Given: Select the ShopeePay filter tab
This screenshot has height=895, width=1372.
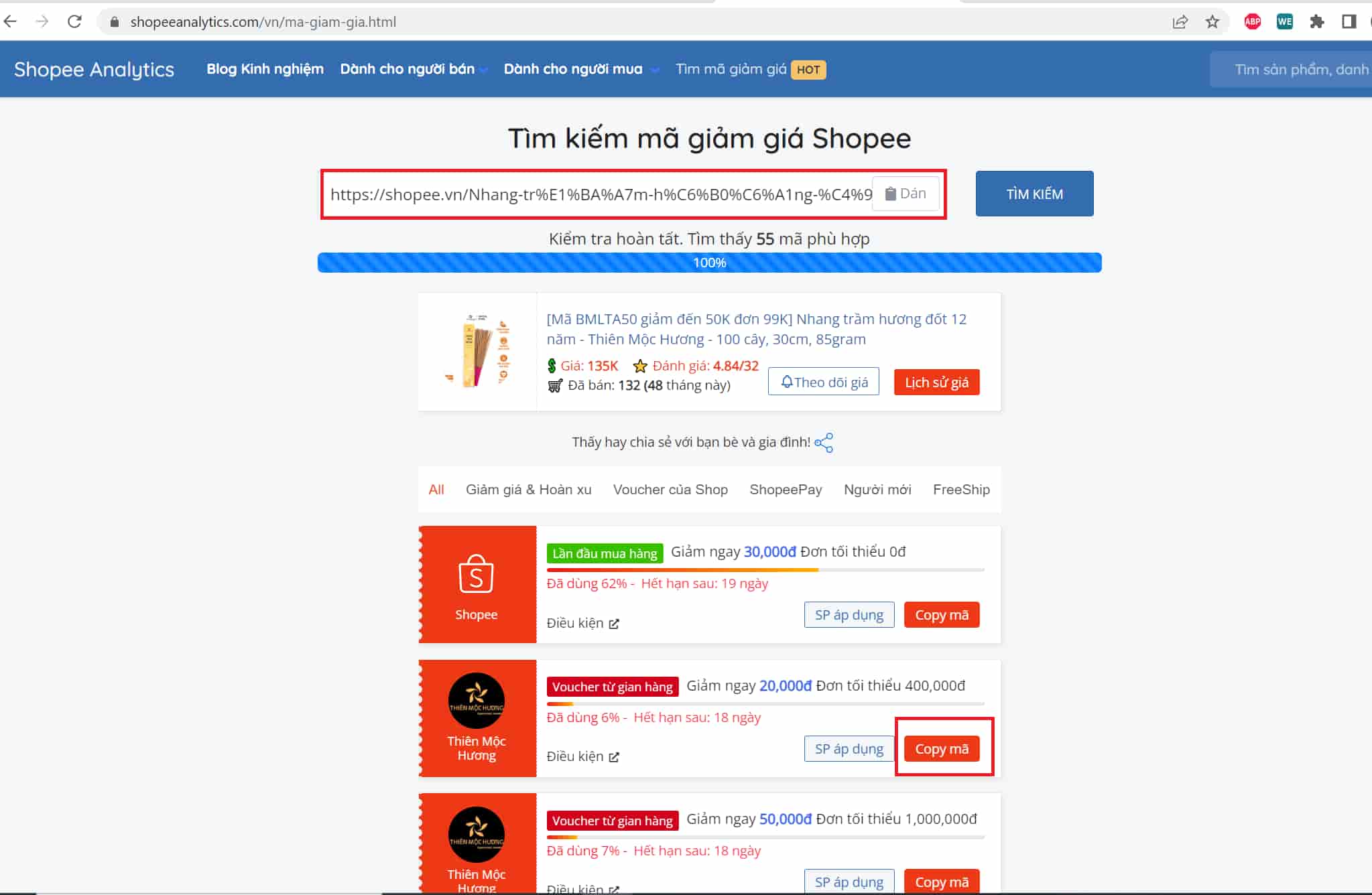Looking at the screenshot, I should [786, 490].
